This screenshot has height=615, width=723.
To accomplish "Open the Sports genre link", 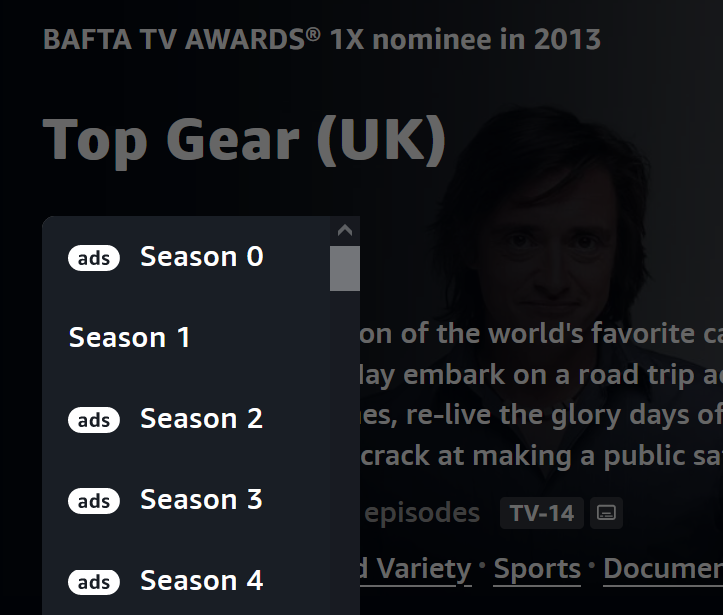I will click(537, 569).
